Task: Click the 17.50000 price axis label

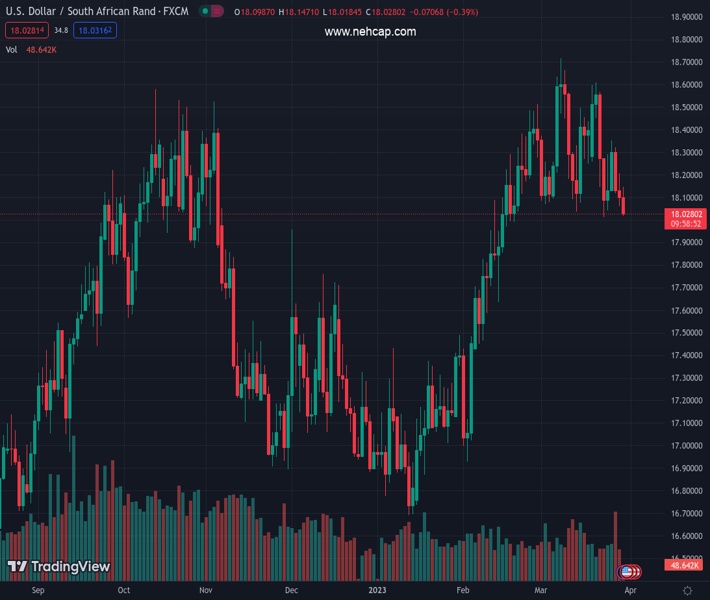Action: point(686,333)
